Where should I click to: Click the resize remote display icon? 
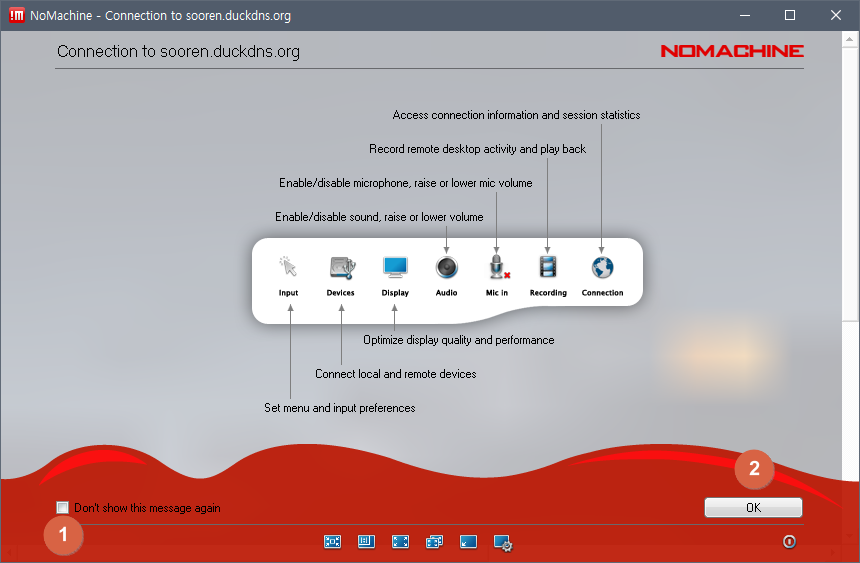366,542
